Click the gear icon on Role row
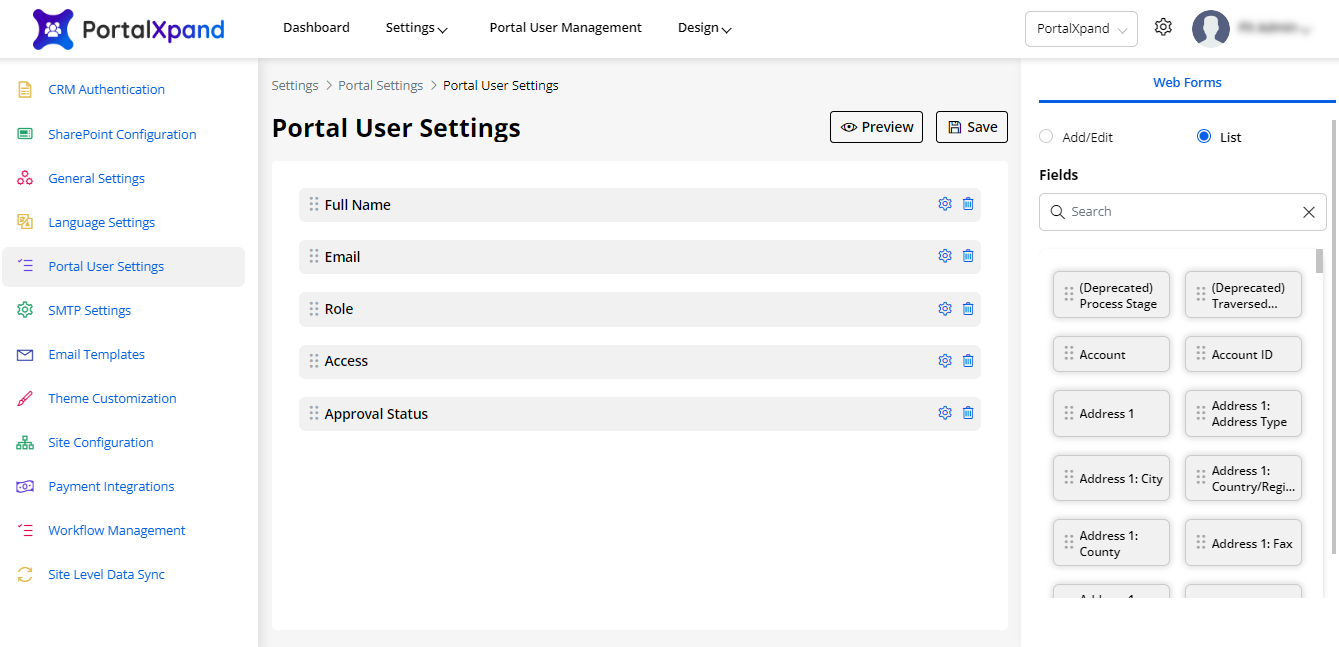The height and width of the screenshot is (647, 1339). 944,308
